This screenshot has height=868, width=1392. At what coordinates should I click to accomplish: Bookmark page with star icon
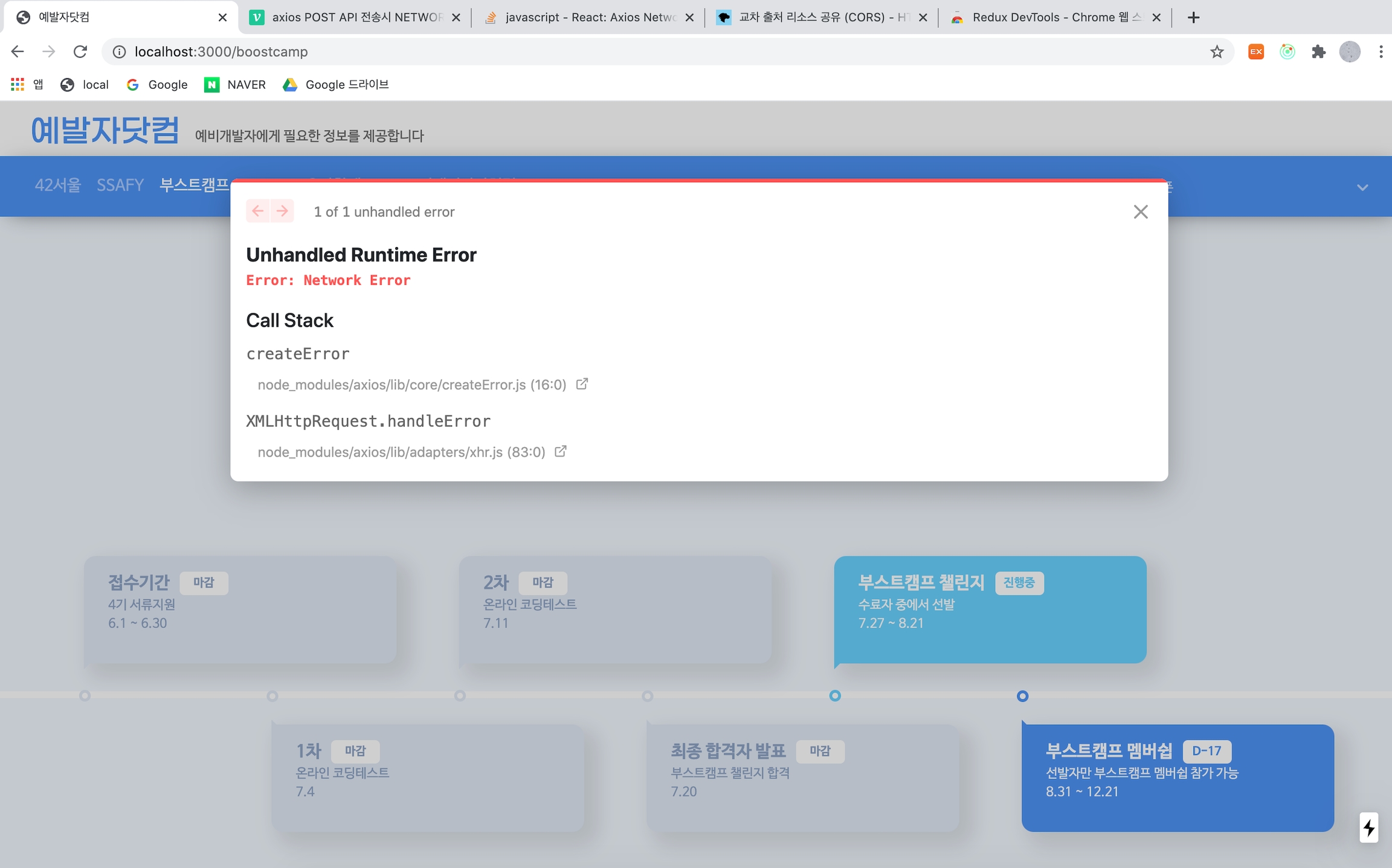pyautogui.click(x=1217, y=52)
